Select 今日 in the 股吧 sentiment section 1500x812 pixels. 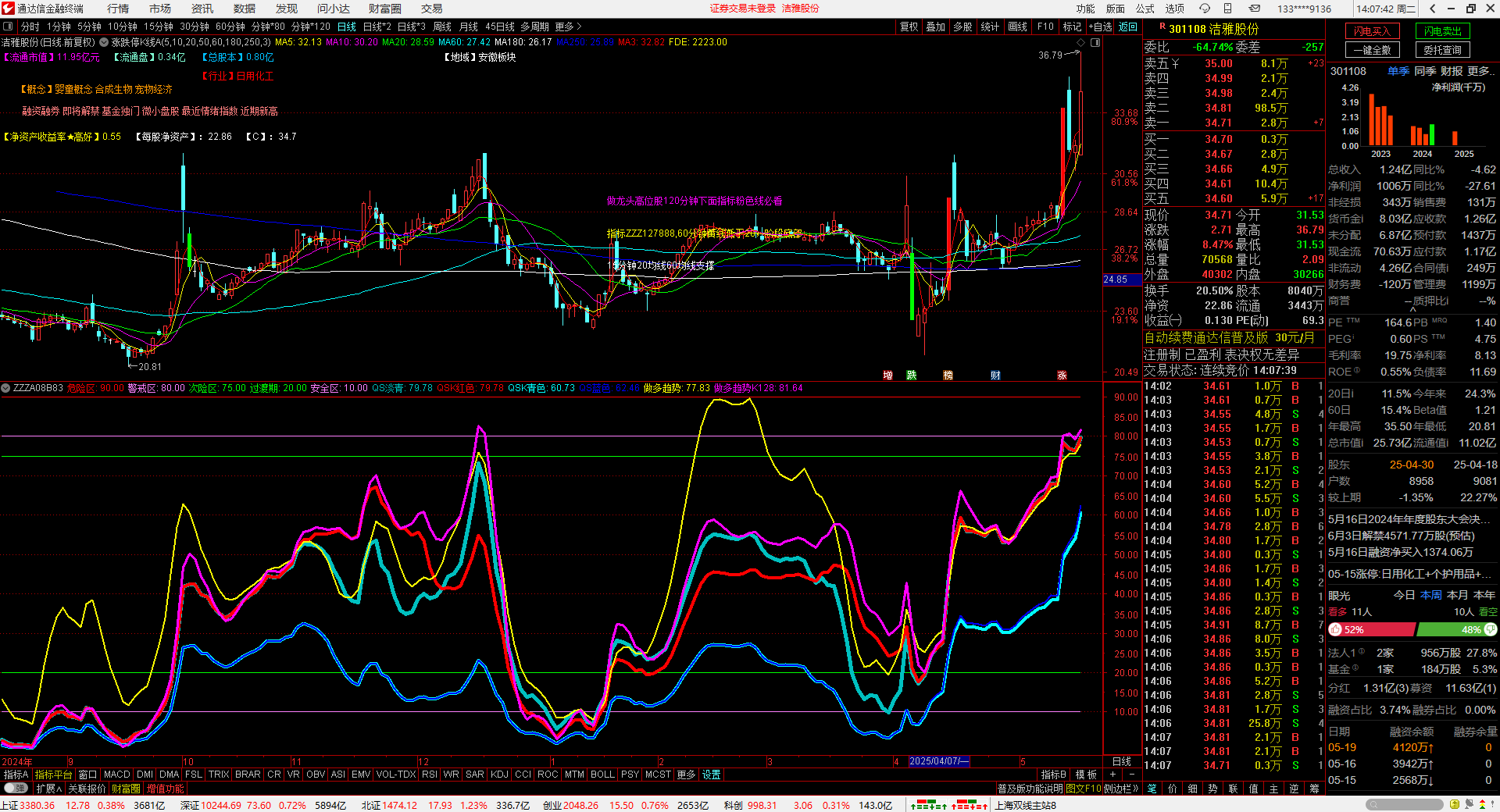1404,595
